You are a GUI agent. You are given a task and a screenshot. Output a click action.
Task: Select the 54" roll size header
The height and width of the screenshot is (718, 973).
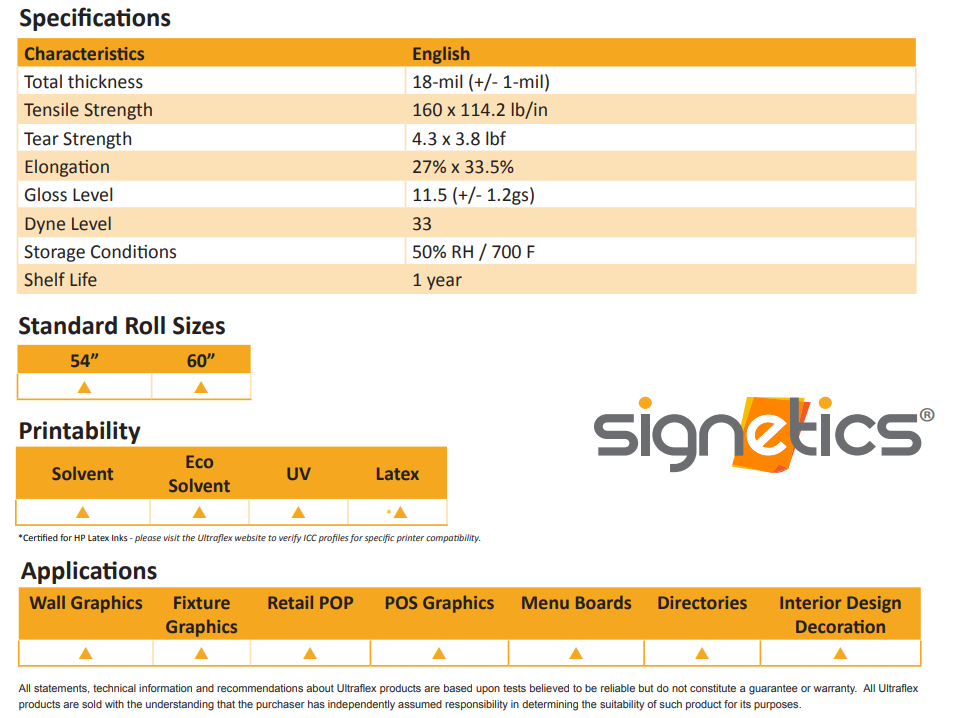[84, 361]
